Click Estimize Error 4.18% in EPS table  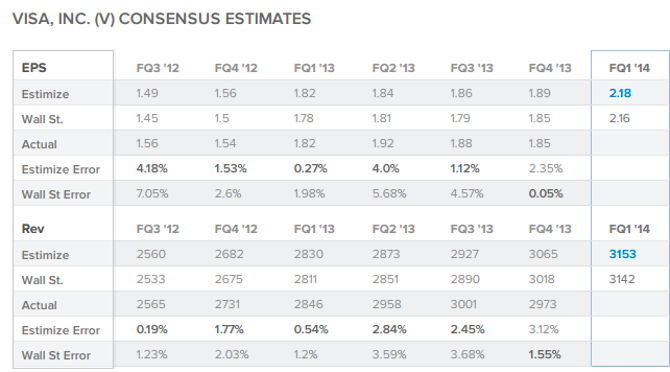[152, 169]
